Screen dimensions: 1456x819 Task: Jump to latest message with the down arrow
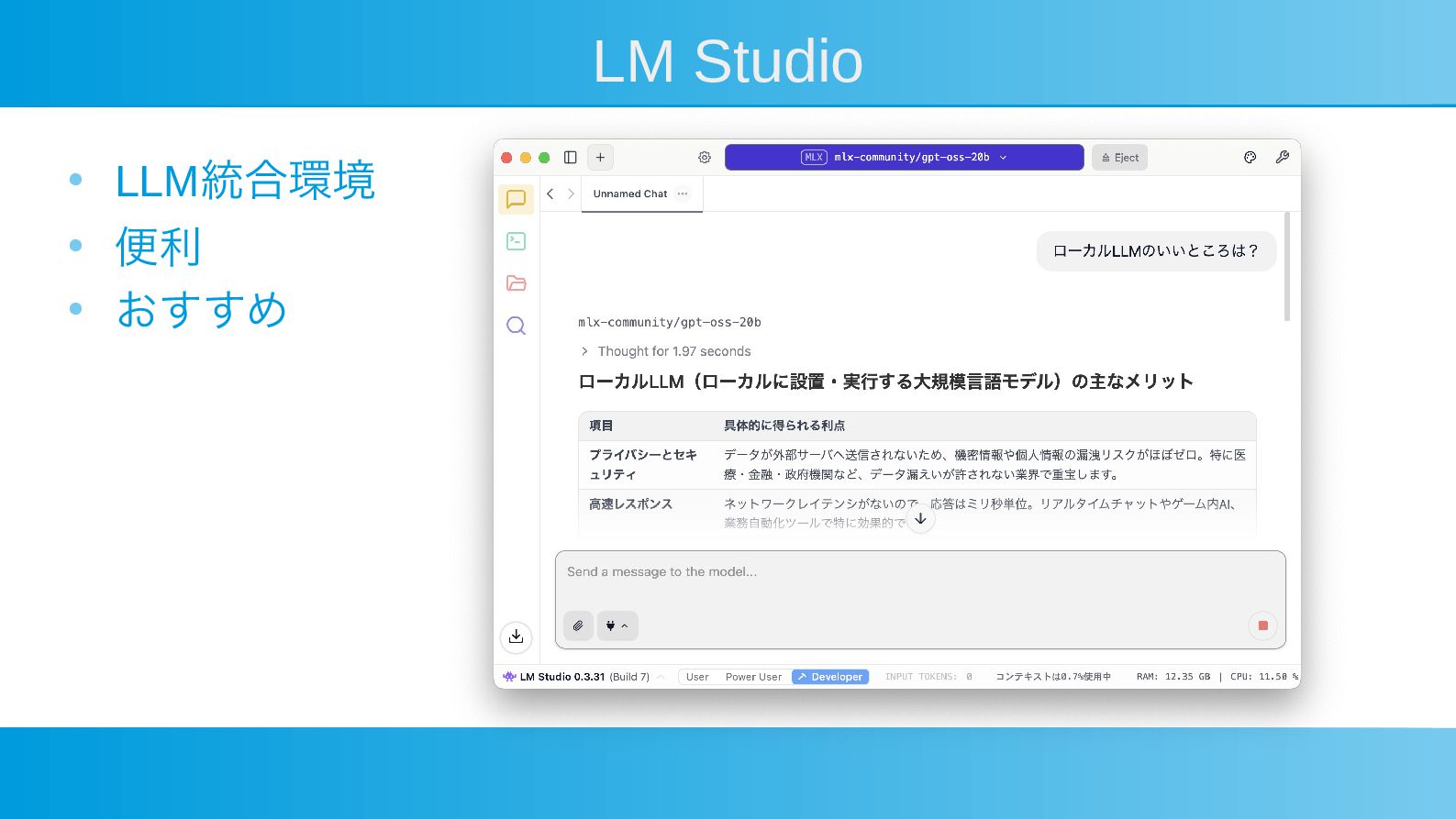tap(920, 519)
